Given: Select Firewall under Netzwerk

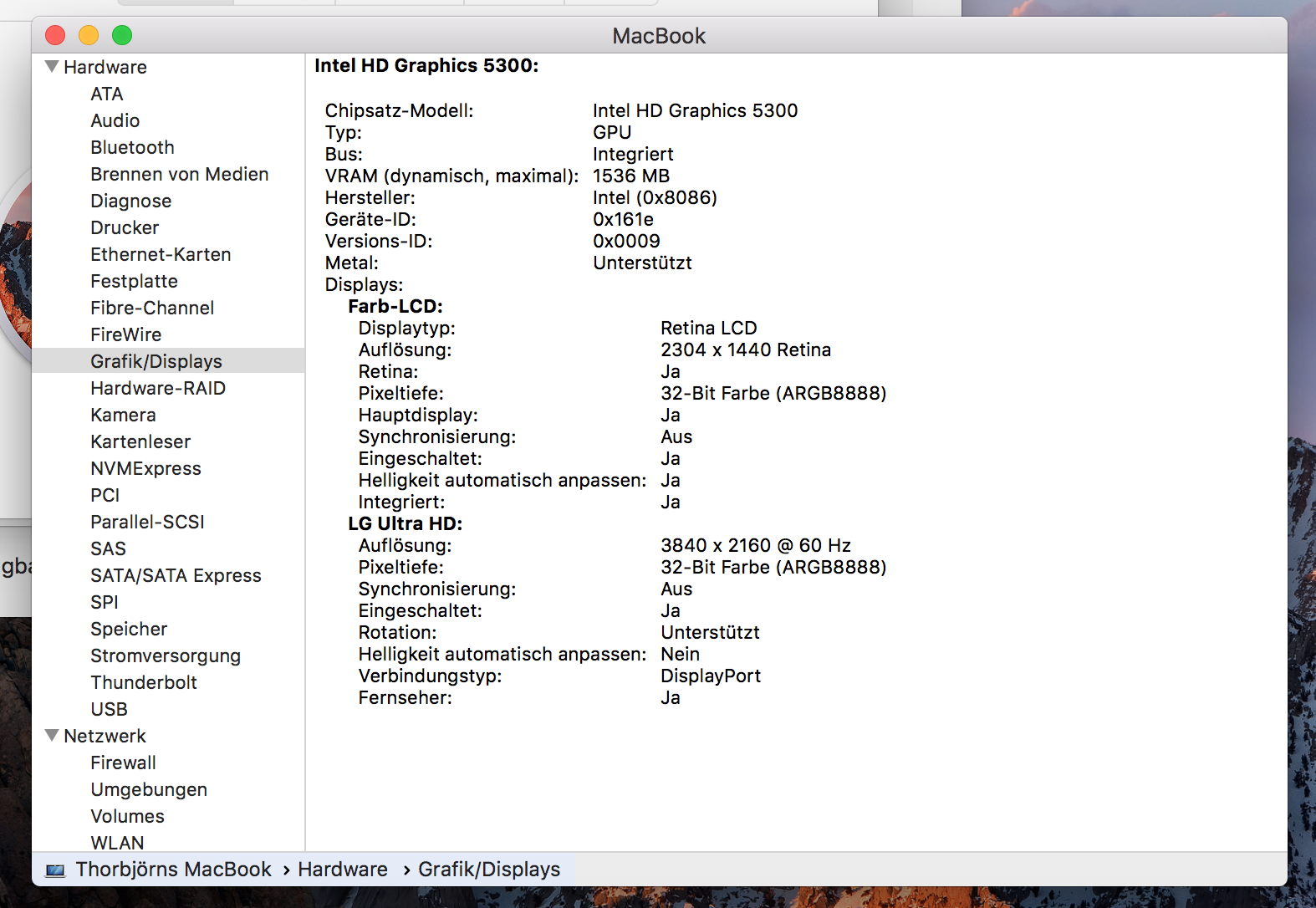Looking at the screenshot, I should pos(124,763).
